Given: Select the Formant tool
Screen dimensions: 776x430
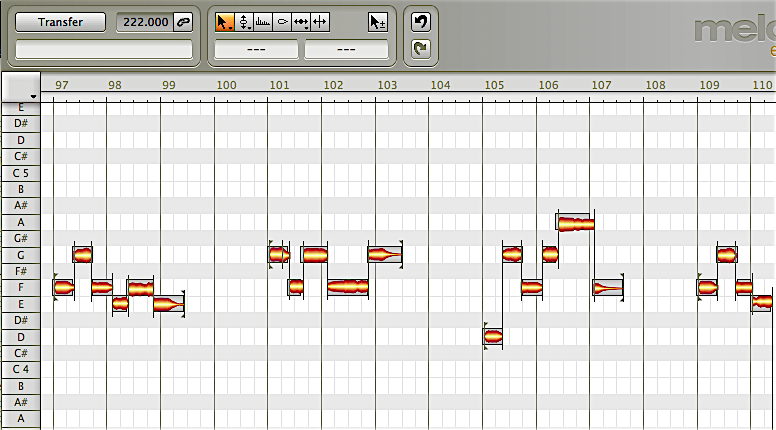Looking at the screenshot, I should point(263,22).
